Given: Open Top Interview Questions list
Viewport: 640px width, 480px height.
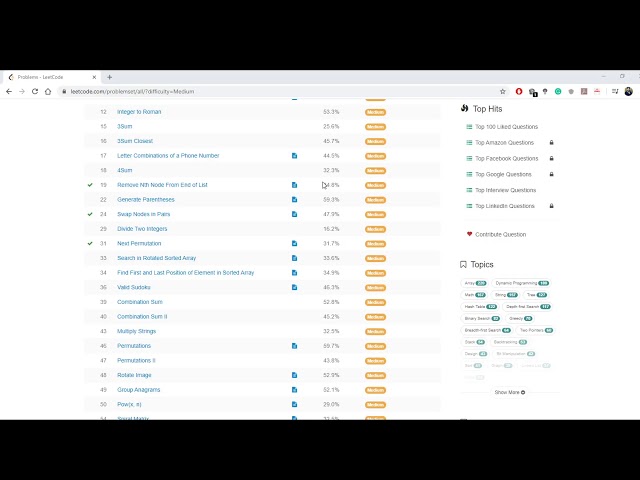Looking at the screenshot, I should 506,190.
